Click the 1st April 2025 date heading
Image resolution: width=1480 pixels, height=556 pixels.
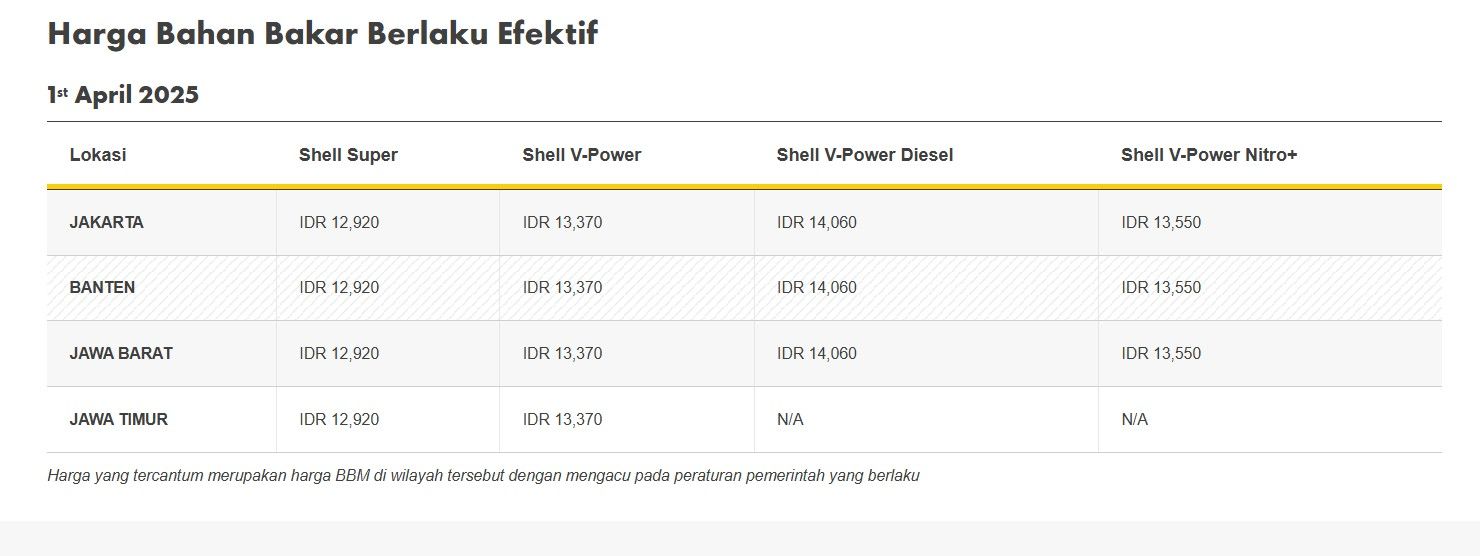(x=123, y=95)
